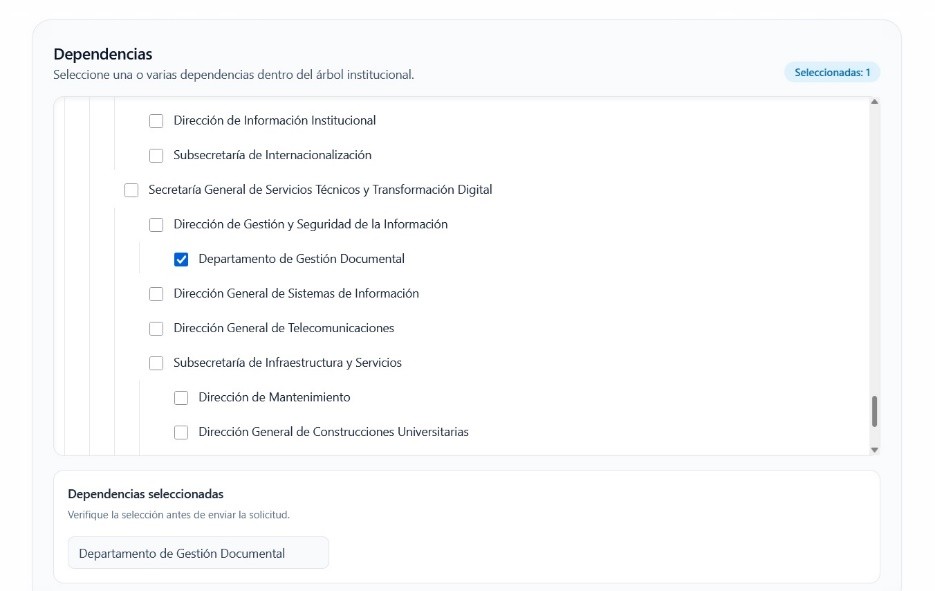935x591 pixels.
Task: Click the tree scrollbar thumb
Action: coord(874,411)
